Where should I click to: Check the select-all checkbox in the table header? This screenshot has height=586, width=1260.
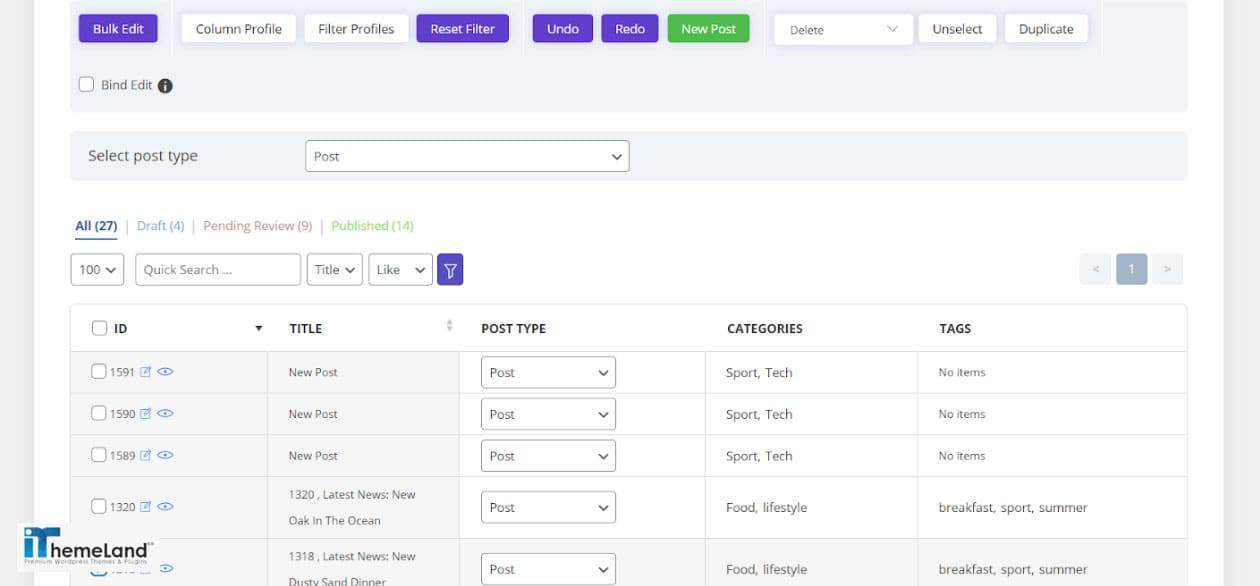coord(99,327)
